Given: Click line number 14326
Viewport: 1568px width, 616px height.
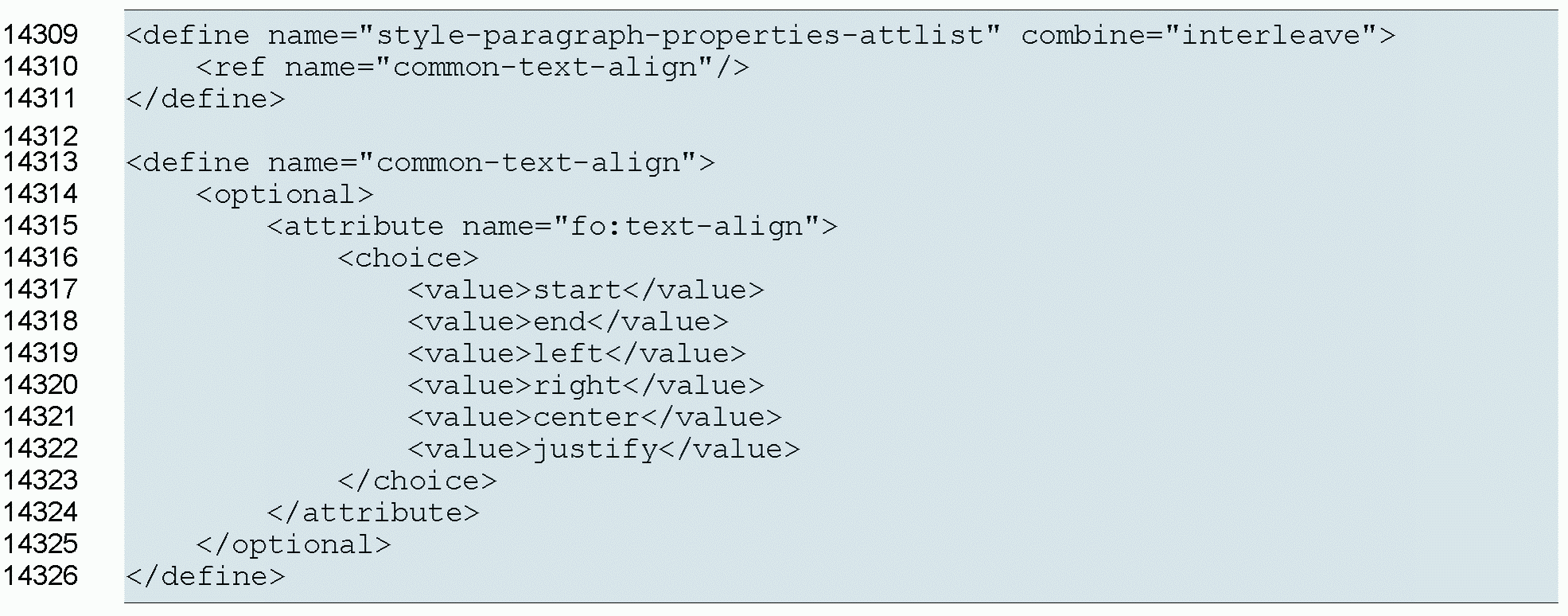Looking at the screenshot, I should point(41,576).
